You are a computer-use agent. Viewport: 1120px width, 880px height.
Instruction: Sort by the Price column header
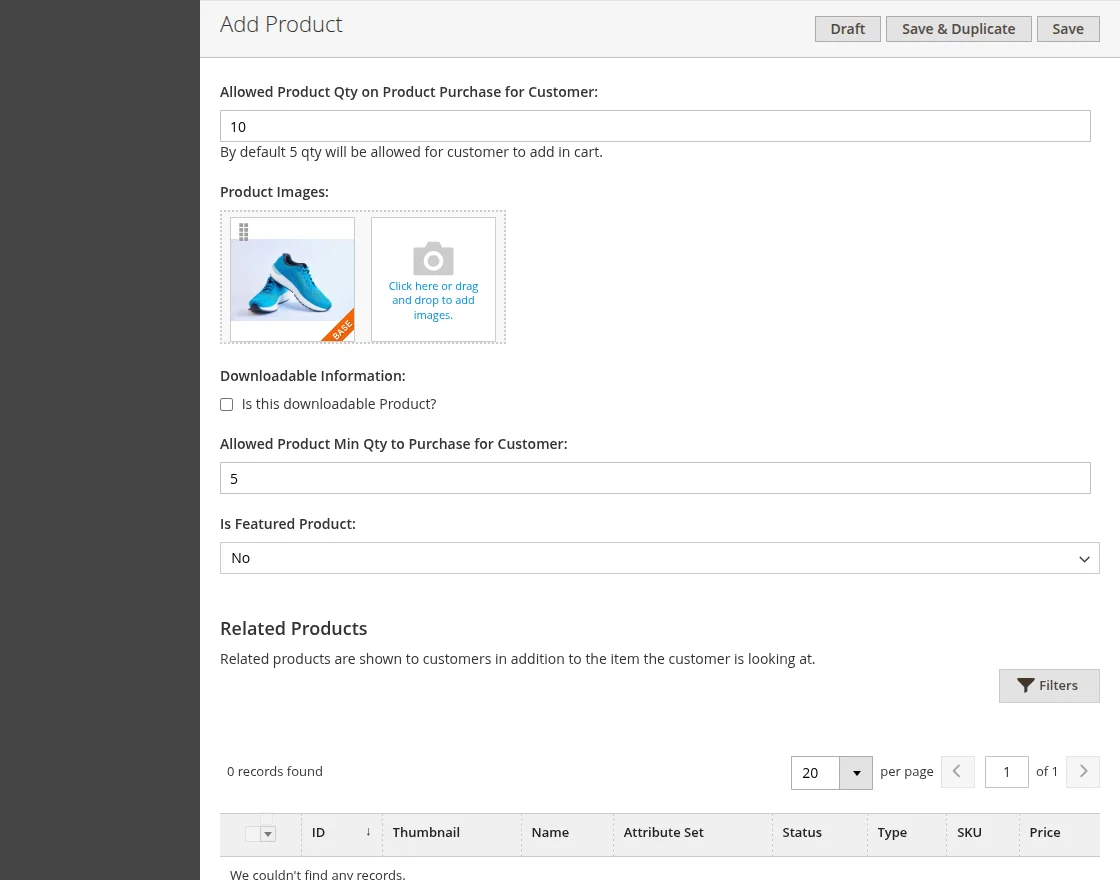[x=1045, y=832]
